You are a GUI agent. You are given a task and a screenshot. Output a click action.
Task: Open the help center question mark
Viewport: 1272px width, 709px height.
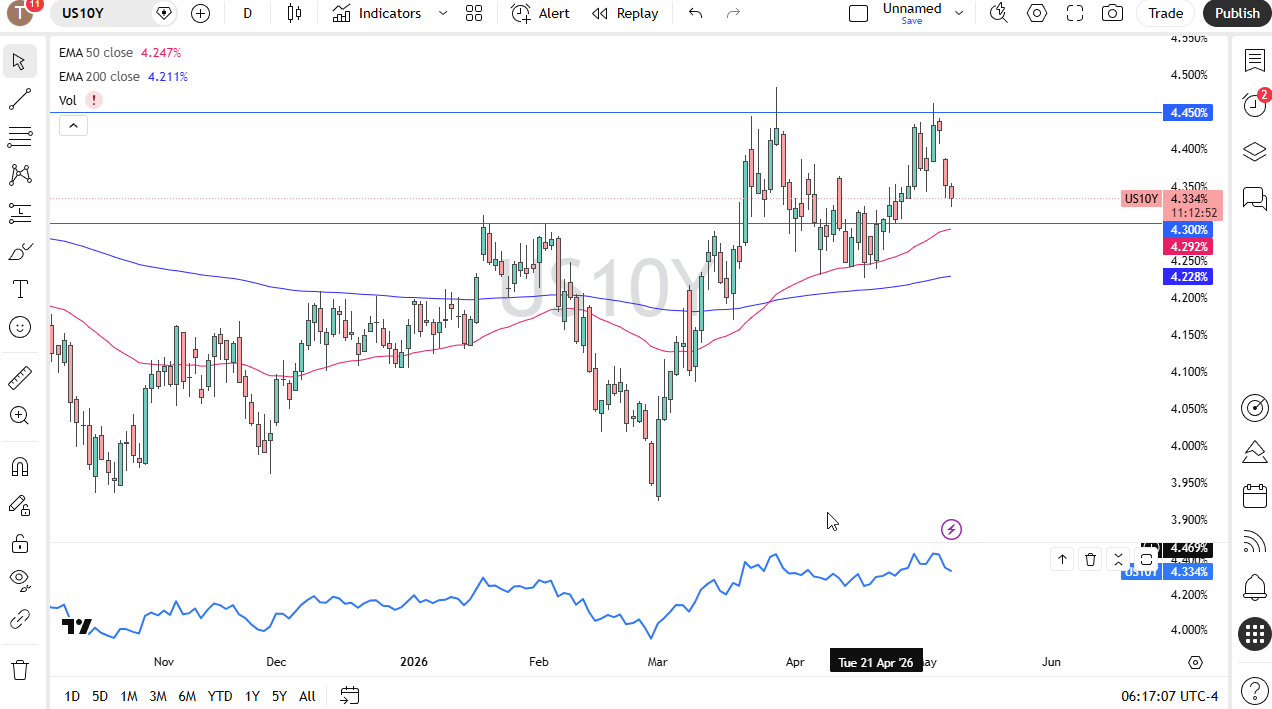click(1254, 690)
